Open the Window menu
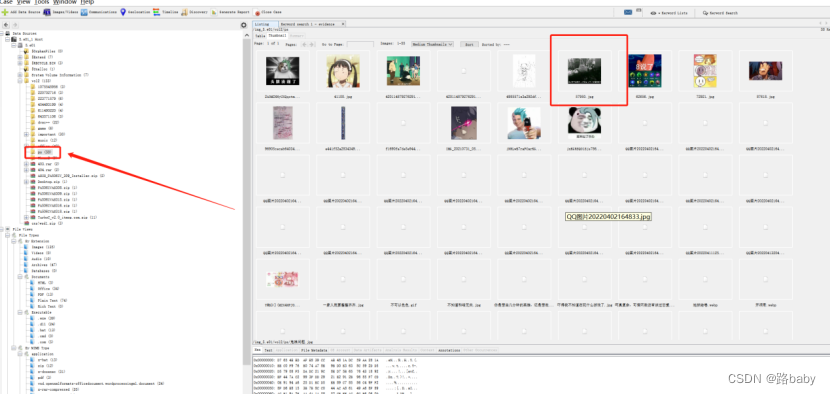 [65, 2]
